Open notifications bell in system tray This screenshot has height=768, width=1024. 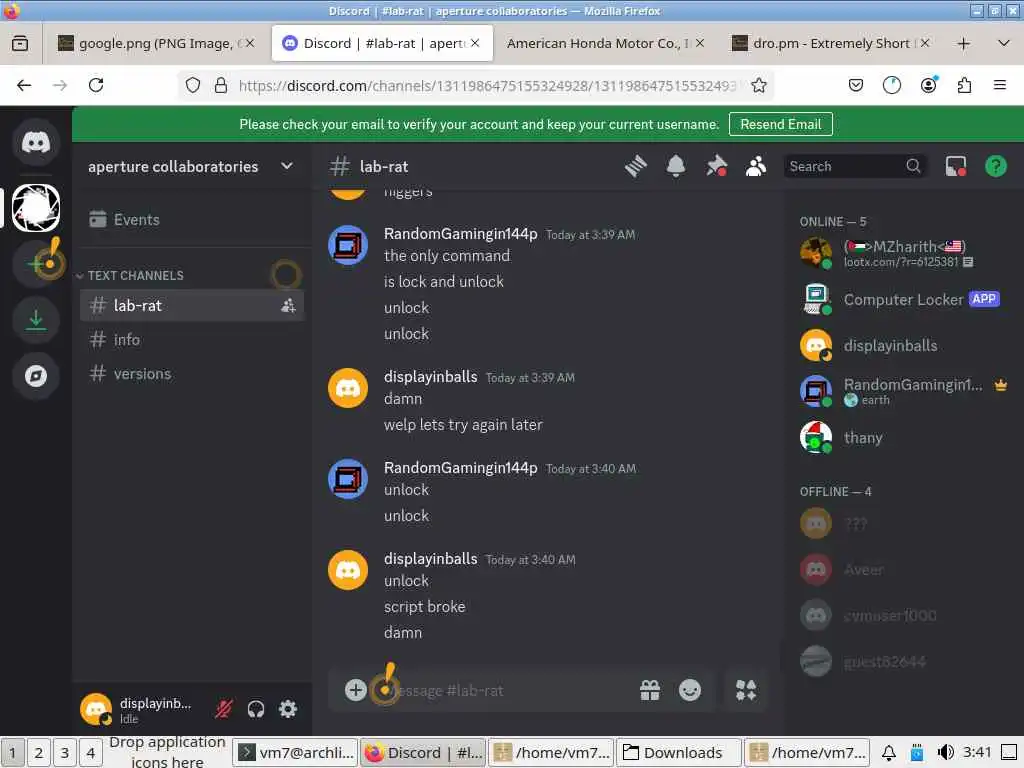pos(889,753)
